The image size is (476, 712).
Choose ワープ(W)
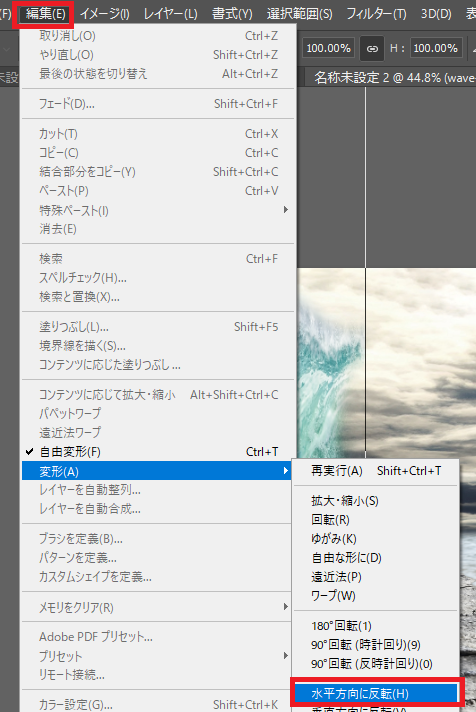[x=376, y=596]
